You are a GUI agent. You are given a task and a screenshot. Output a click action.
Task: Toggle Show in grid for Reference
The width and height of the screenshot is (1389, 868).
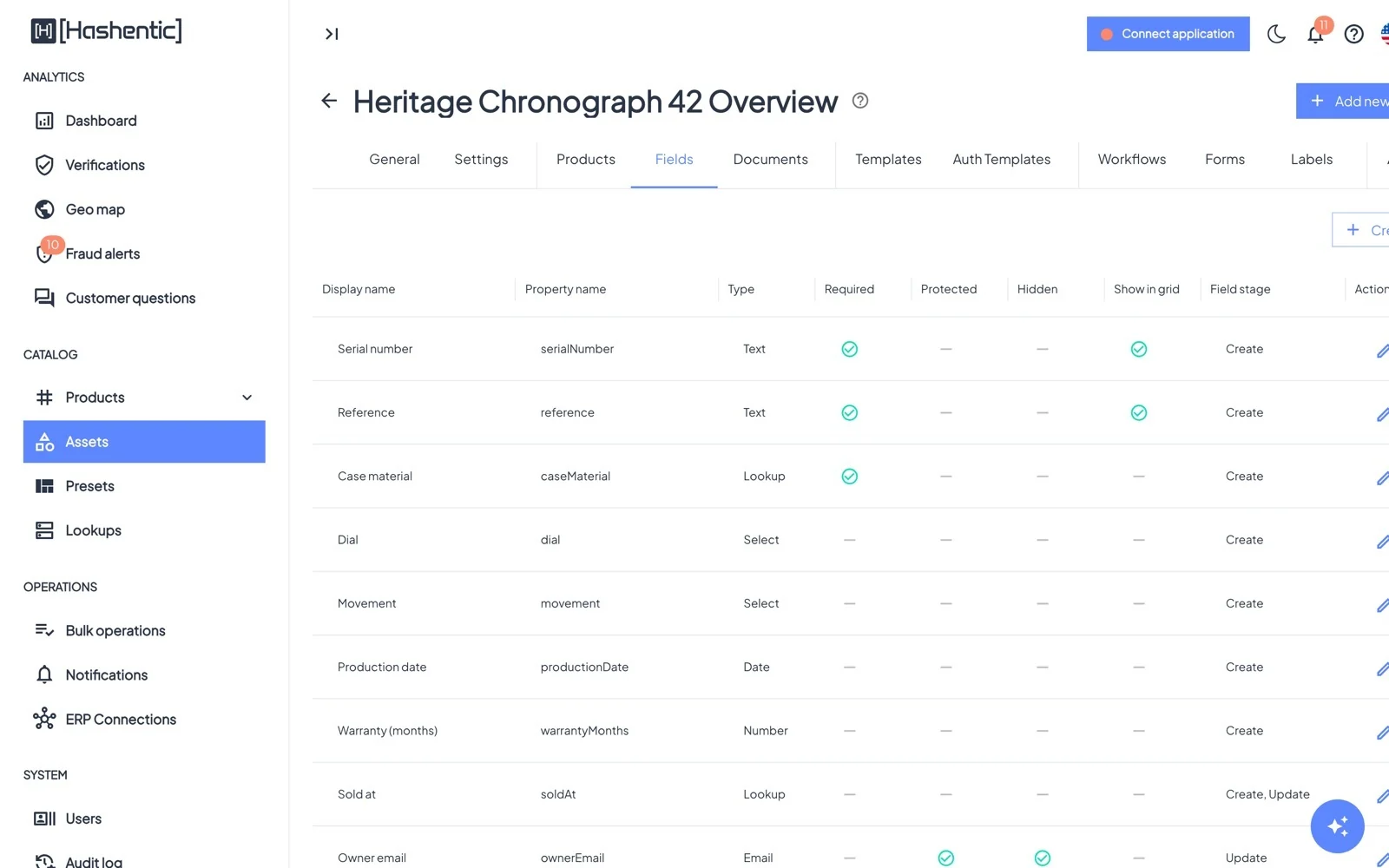(1138, 412)
